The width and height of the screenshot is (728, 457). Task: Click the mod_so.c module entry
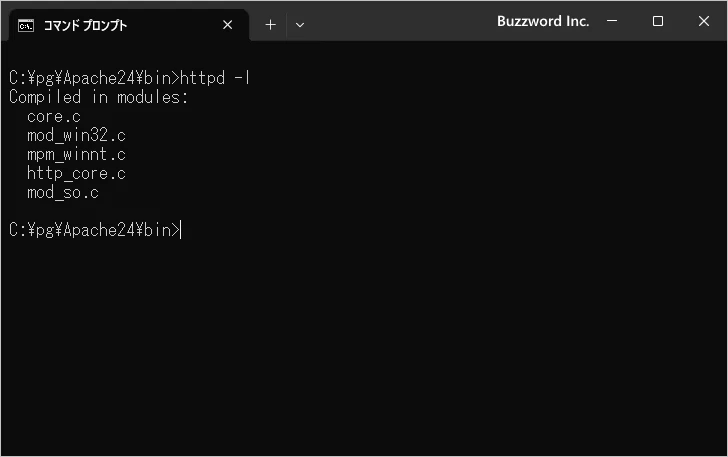pos(63,192)
